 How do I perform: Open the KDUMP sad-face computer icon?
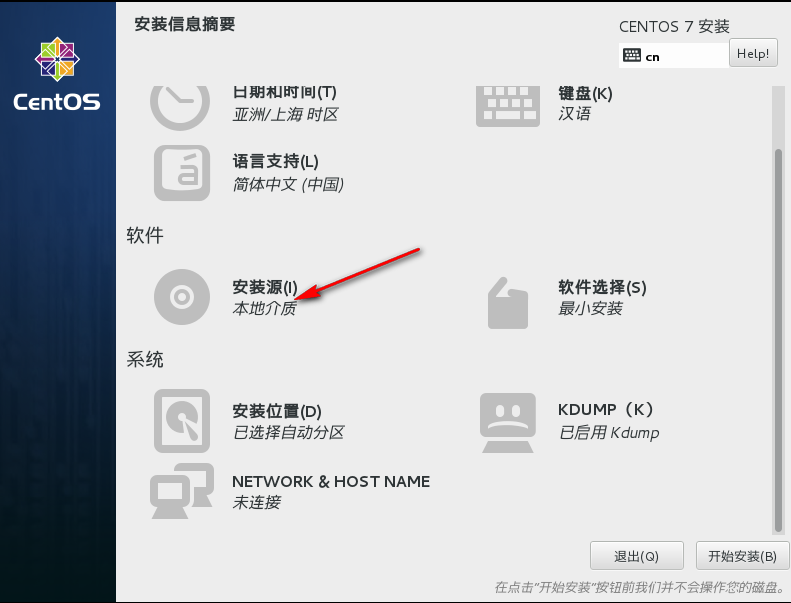(507, 423)
